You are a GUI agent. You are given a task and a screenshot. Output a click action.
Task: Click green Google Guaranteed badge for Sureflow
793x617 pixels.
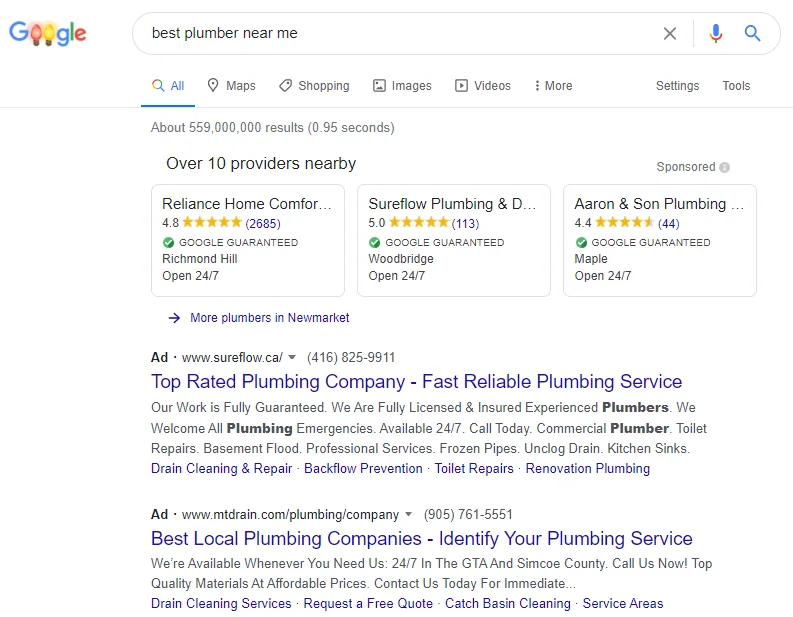374,243
